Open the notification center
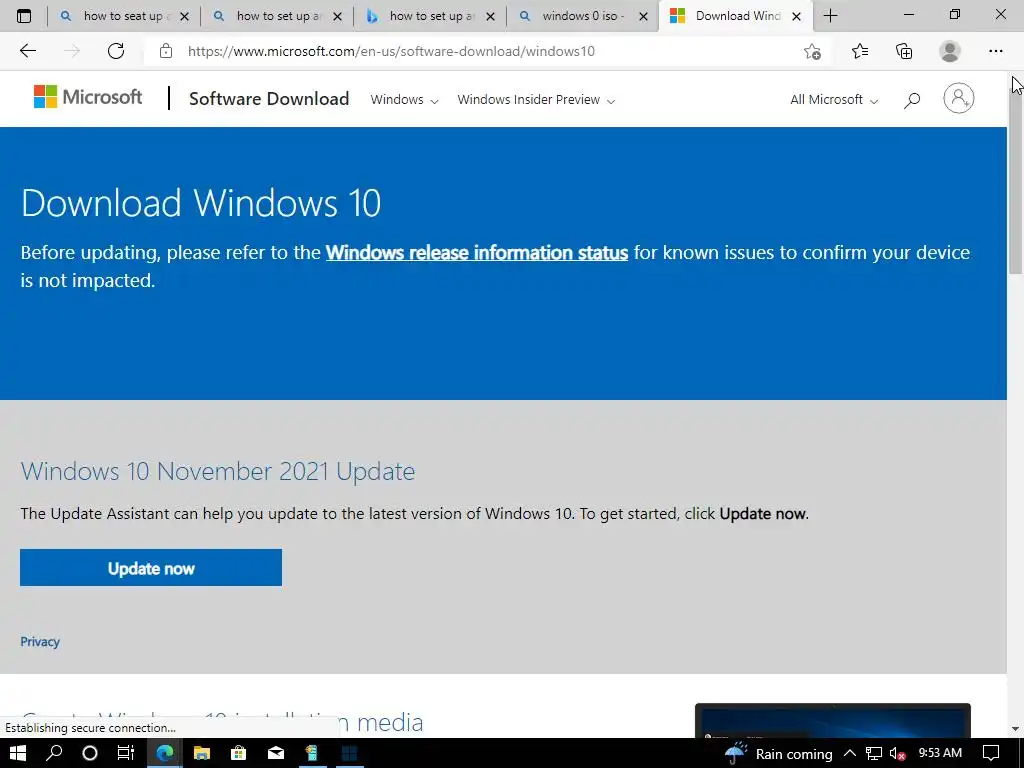This screenshot has width=1024, height=768. click(991, 754)
